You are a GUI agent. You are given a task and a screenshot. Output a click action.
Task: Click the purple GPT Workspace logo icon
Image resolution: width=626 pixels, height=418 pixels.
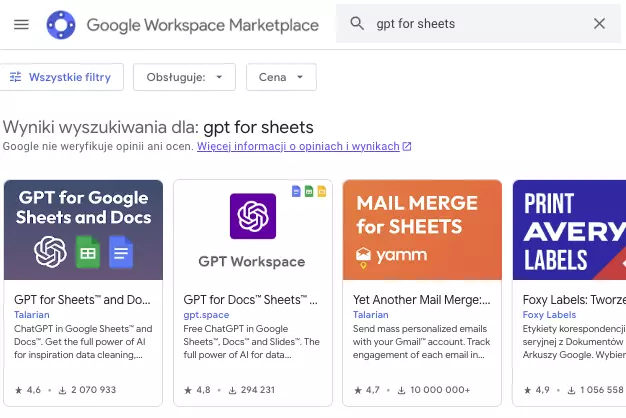253,216
